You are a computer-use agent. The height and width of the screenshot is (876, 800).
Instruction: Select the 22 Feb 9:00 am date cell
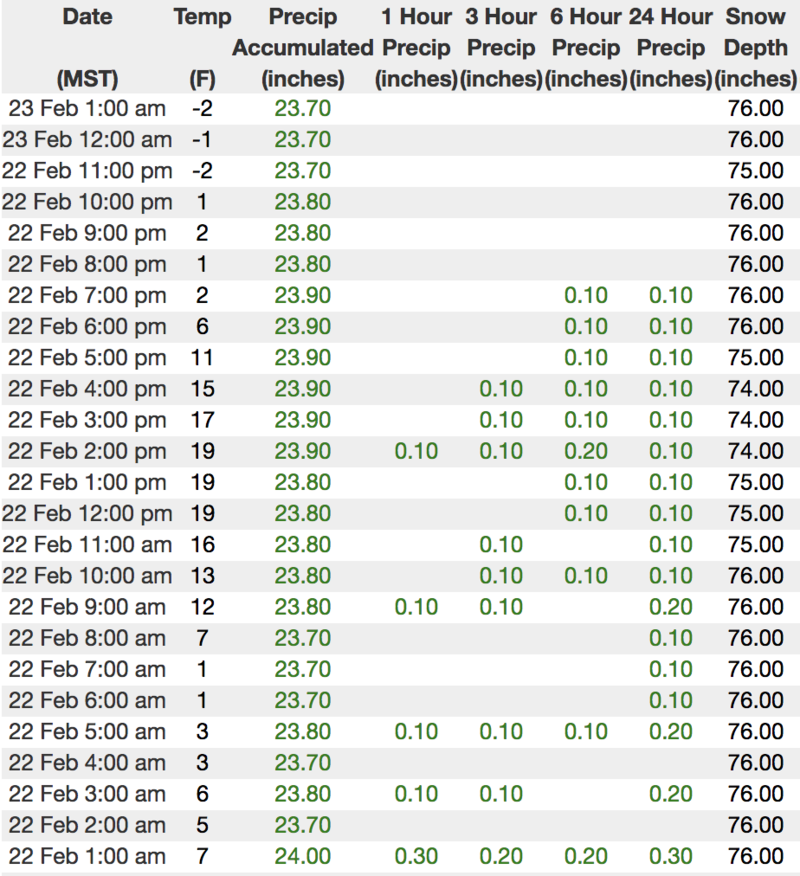coord(87,607)
